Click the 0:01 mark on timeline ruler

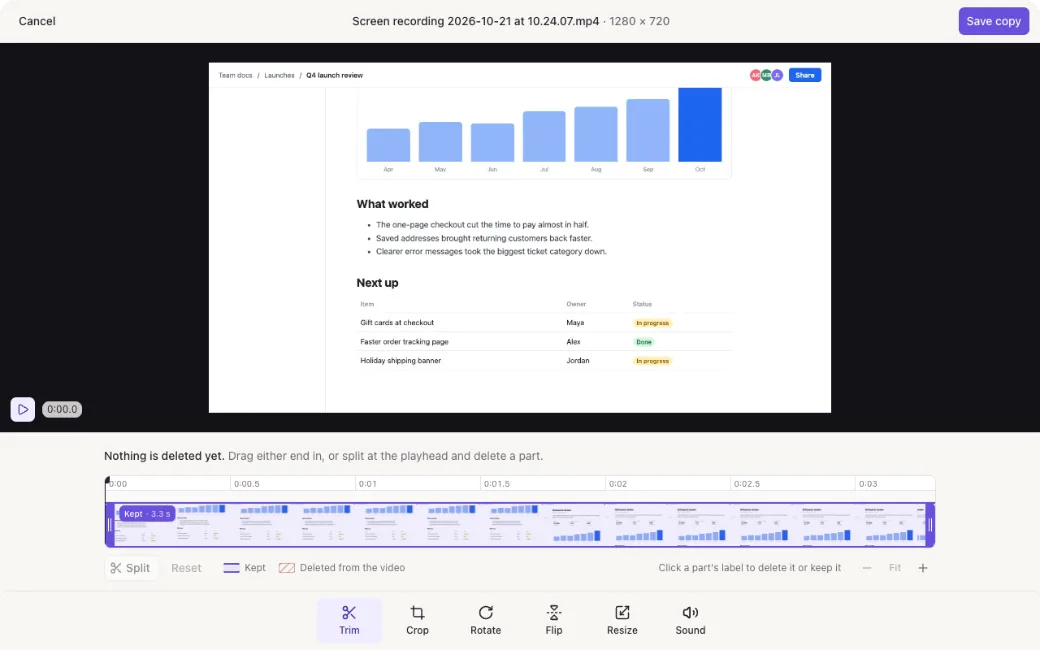[367, 484]
